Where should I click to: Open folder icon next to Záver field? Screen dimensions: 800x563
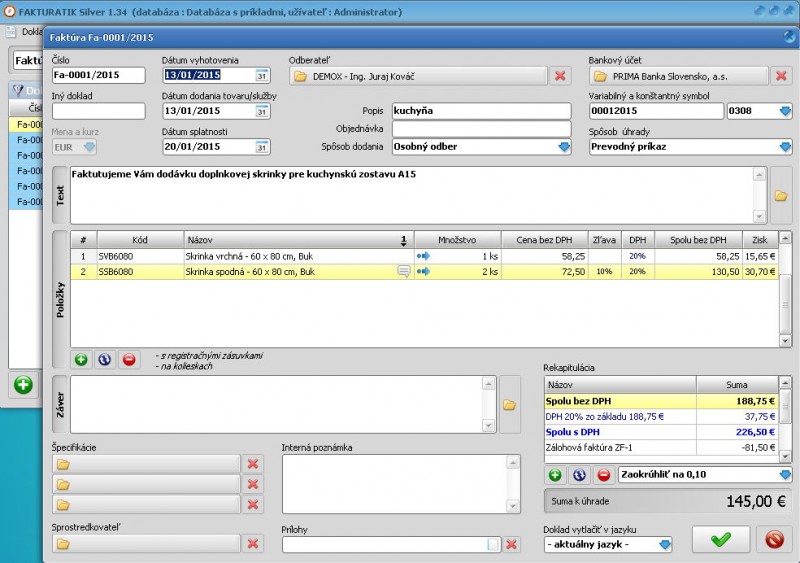tap(509, 405)
